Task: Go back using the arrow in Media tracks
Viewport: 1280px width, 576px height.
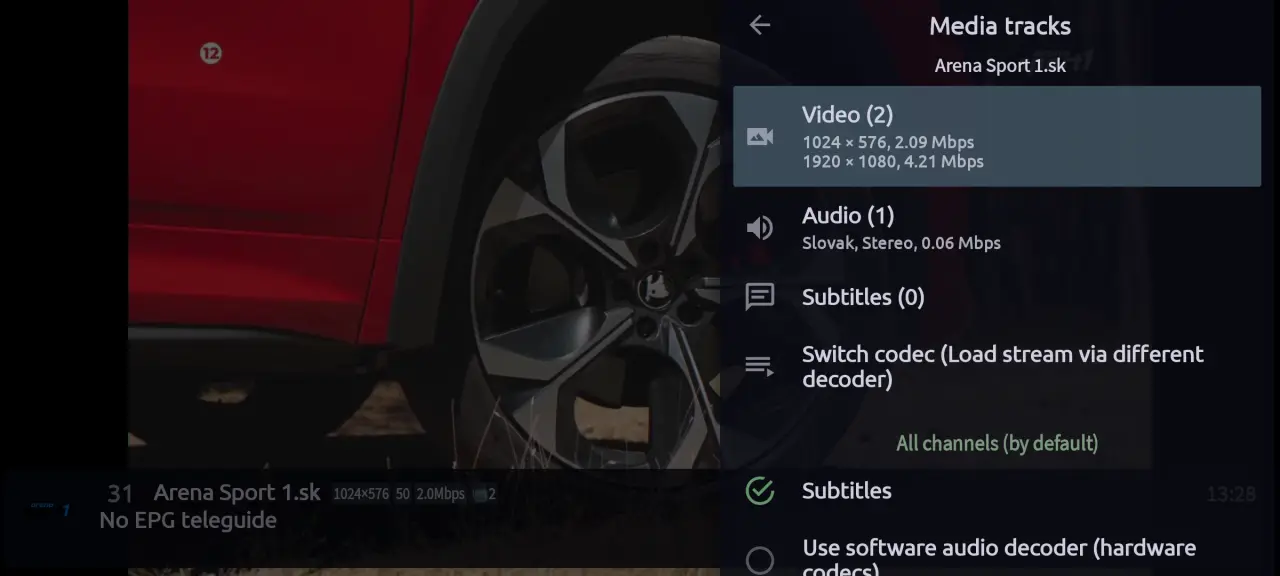Action: [760, 25]
